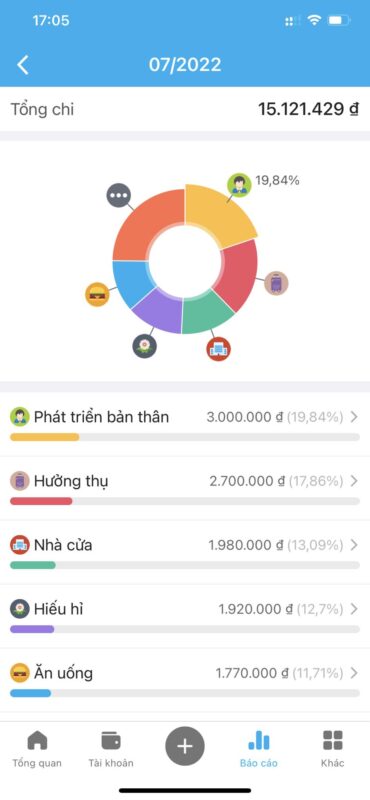Screen dimensions: 370x800
Task: Open the Hiếu hỉ row chevron
Action: coord(354,609)
